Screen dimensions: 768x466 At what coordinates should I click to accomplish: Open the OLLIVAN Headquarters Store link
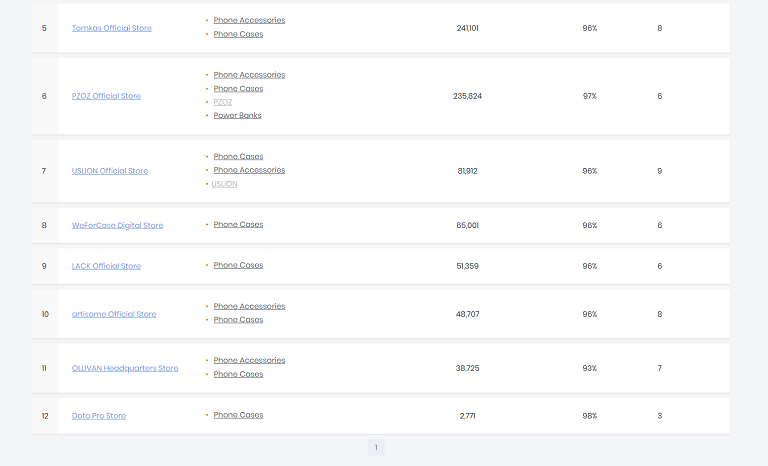[x=125, y=368]
